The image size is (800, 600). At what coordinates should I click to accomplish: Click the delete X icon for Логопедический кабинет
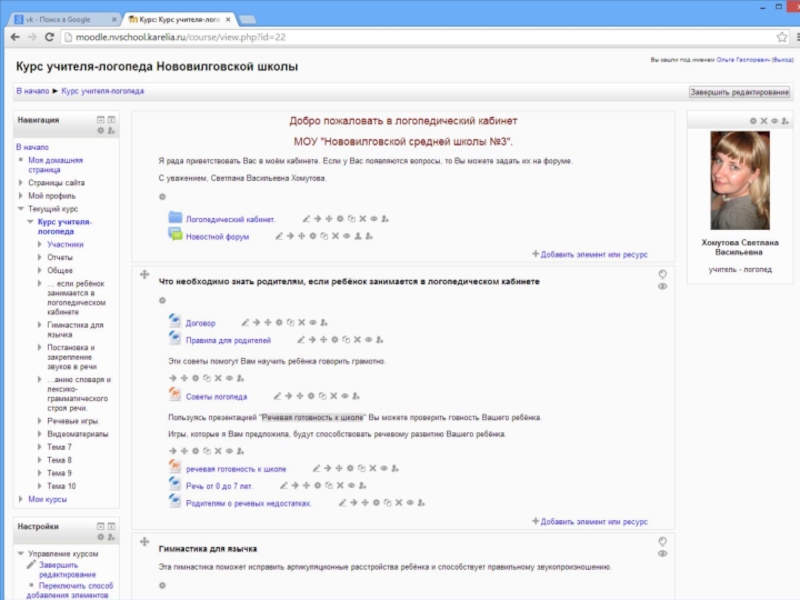tap(362, 219)
